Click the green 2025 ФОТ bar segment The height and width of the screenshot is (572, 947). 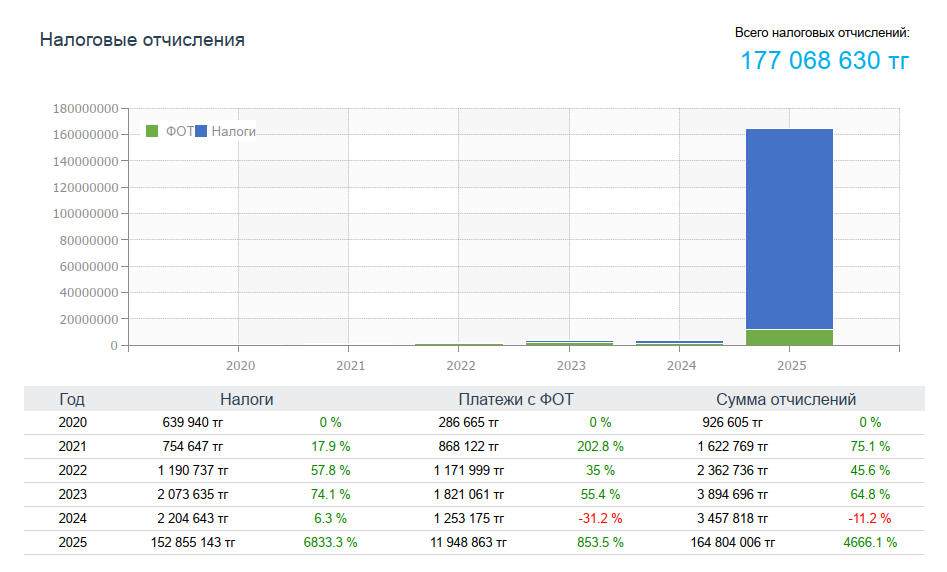pos(789,337)
